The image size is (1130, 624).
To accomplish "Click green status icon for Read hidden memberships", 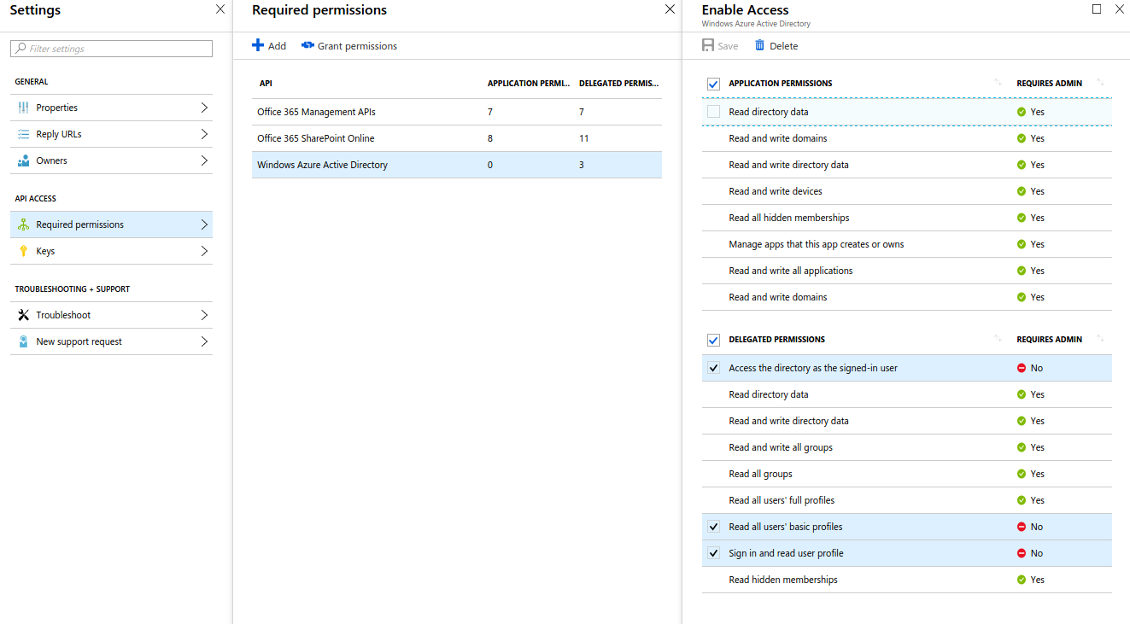I will point(1021,580).
